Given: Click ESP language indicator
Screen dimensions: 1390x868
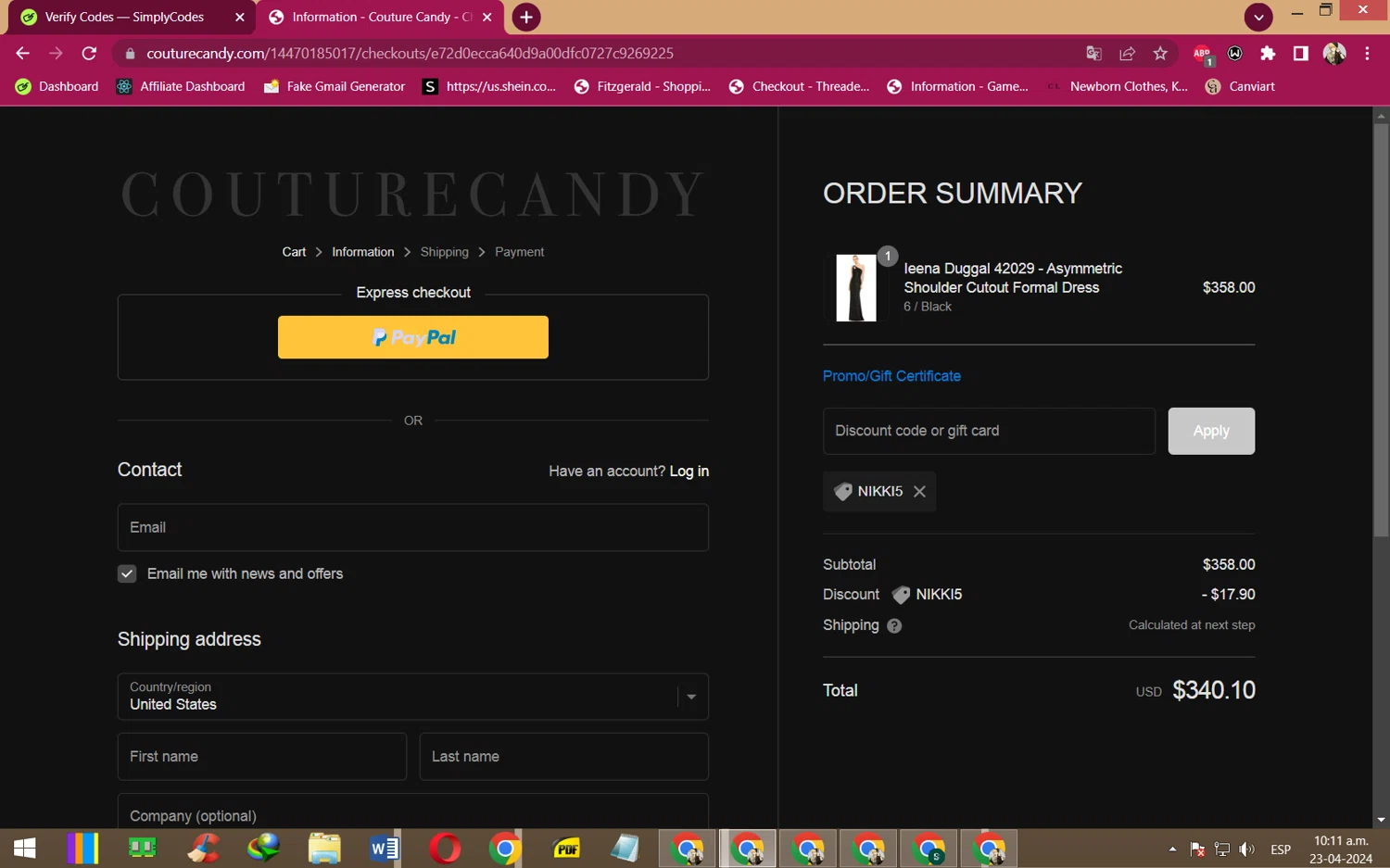Looking at the screenshot, I should click(1281, 849).
